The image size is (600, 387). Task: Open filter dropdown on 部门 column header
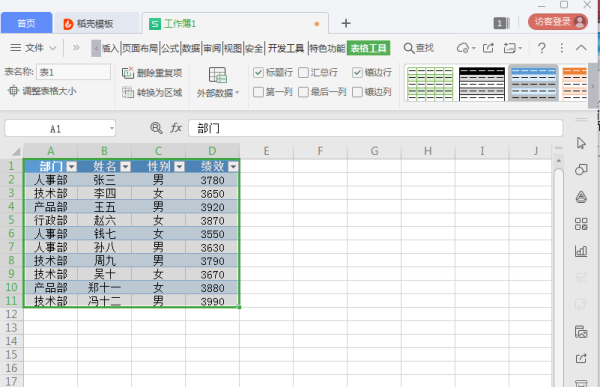[x=72, y=166]
